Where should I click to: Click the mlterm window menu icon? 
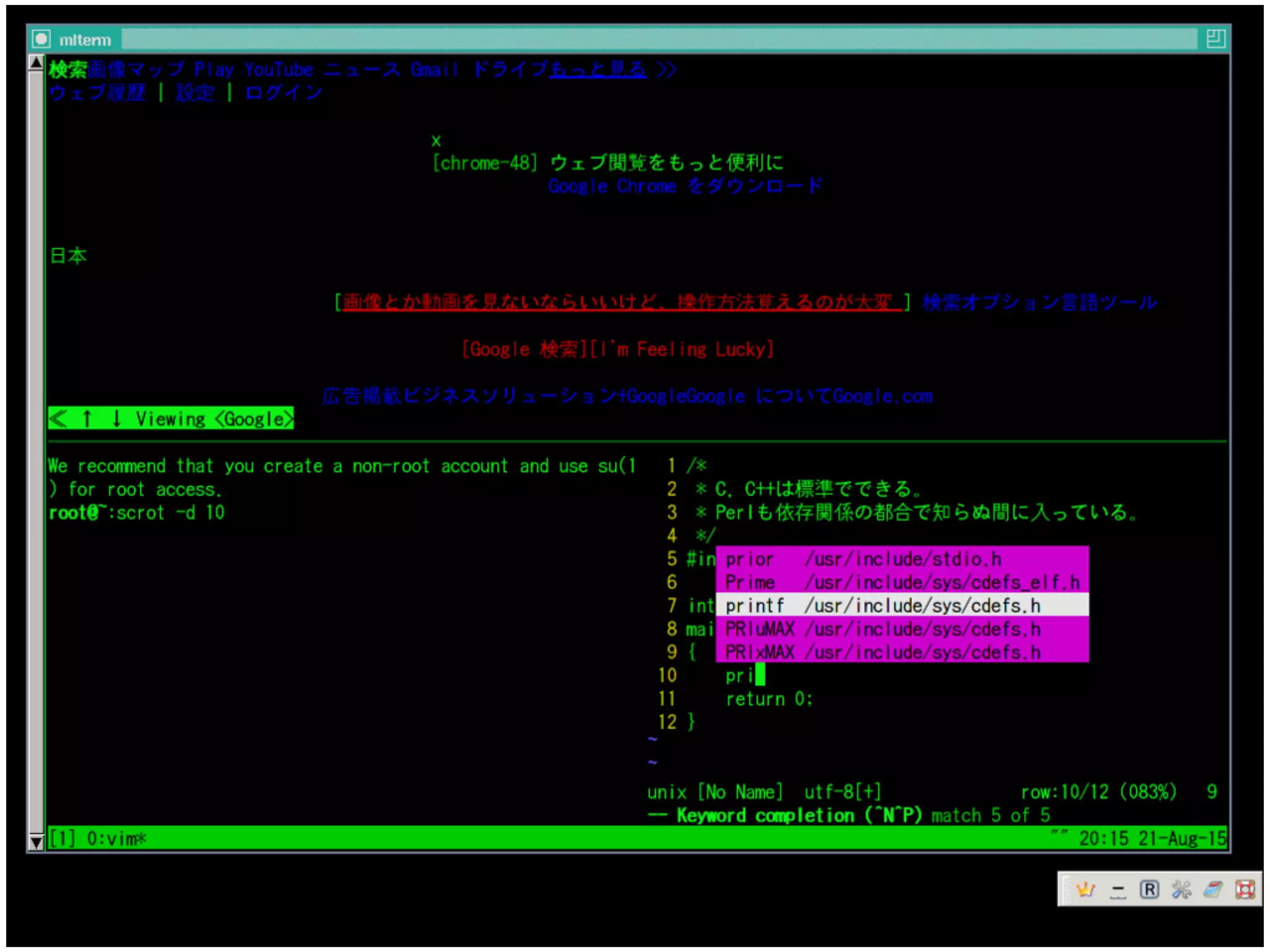pos(42,40)
